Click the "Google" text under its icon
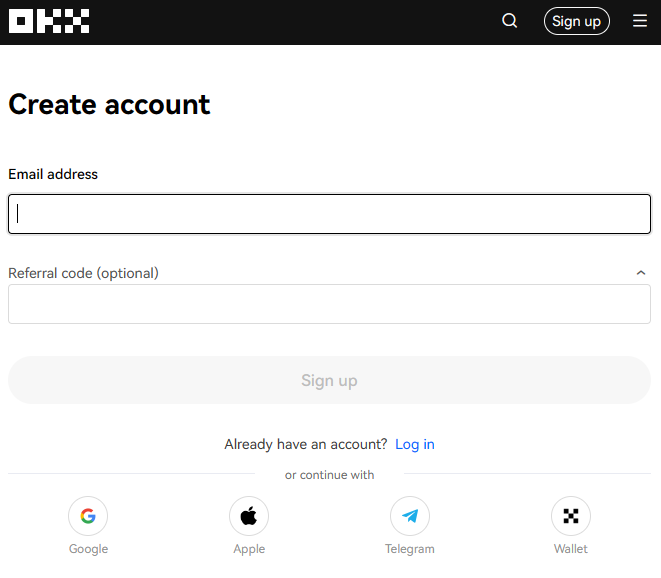661x578 pixels. [x=88, y=549]
